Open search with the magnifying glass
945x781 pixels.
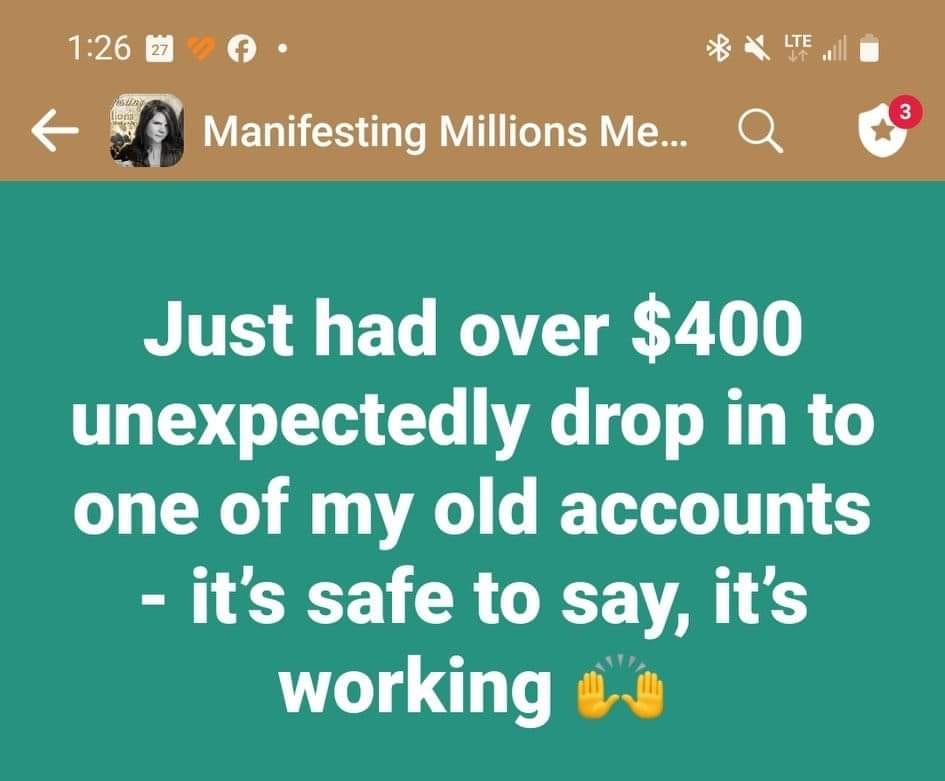(x=761, y=132)
